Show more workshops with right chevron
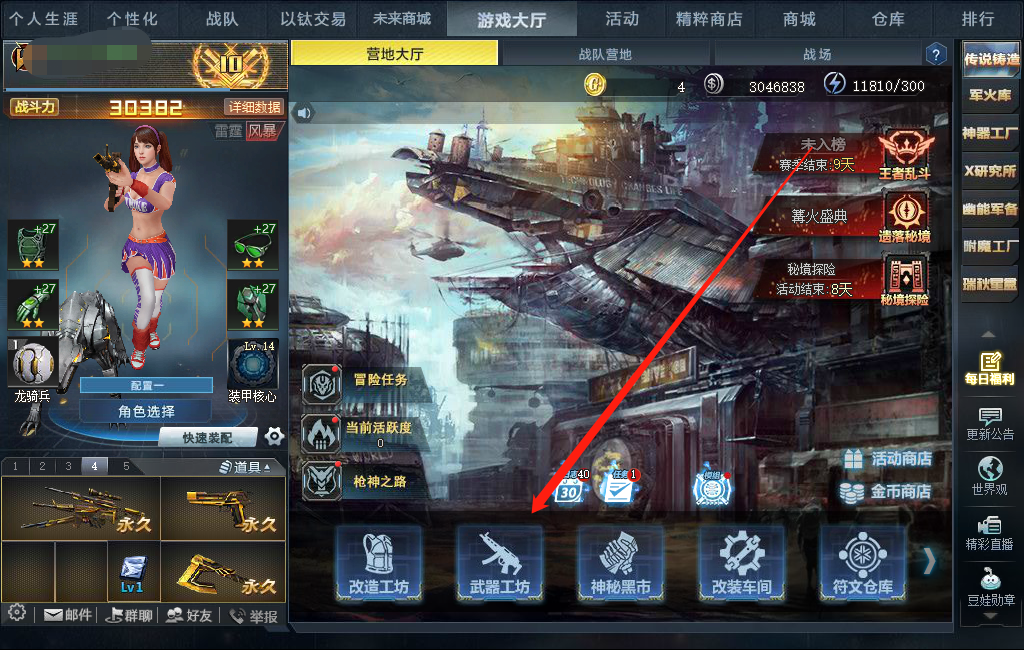This screenshot has width=1024, height=650. (x=929, y=561)
